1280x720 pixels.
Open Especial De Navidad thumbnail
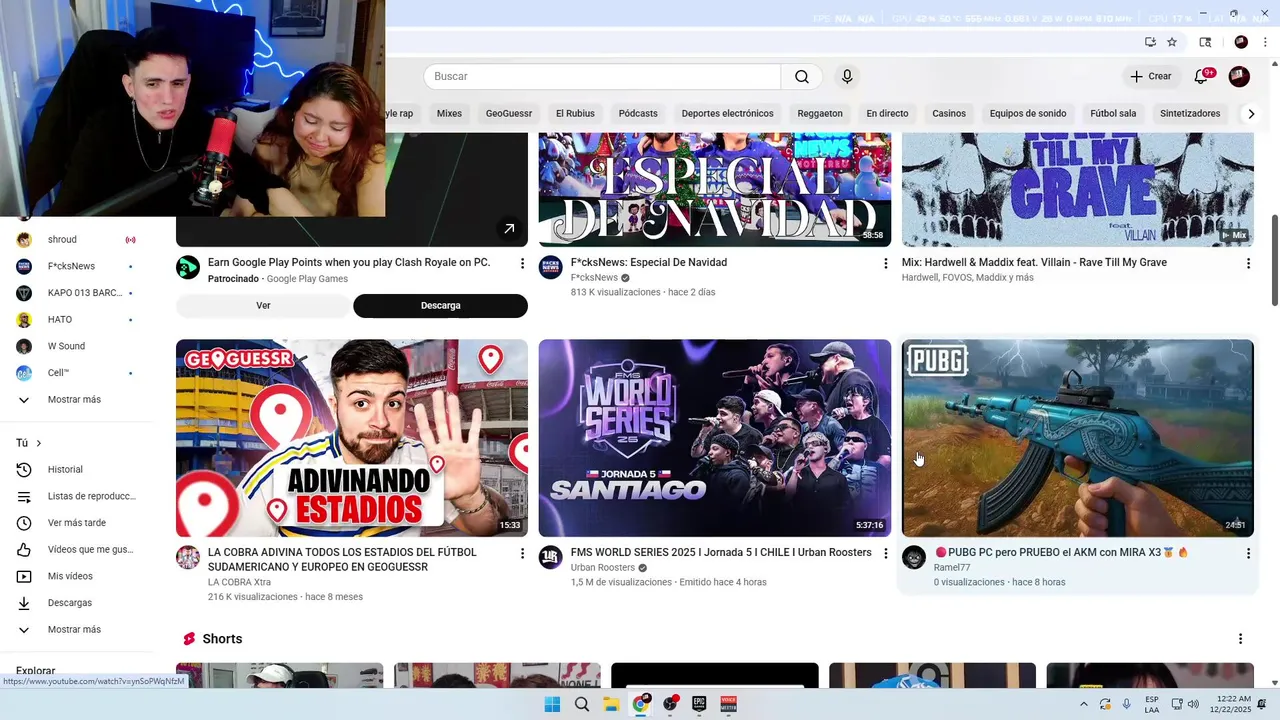(715, 190)
